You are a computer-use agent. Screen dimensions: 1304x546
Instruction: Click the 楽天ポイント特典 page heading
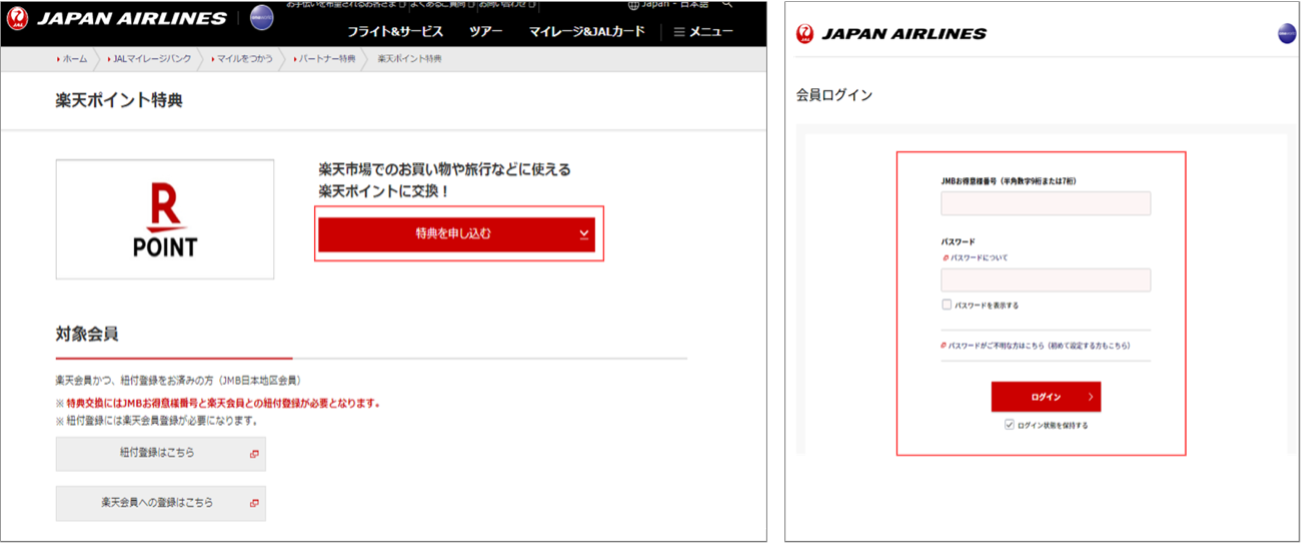[119, 100]
